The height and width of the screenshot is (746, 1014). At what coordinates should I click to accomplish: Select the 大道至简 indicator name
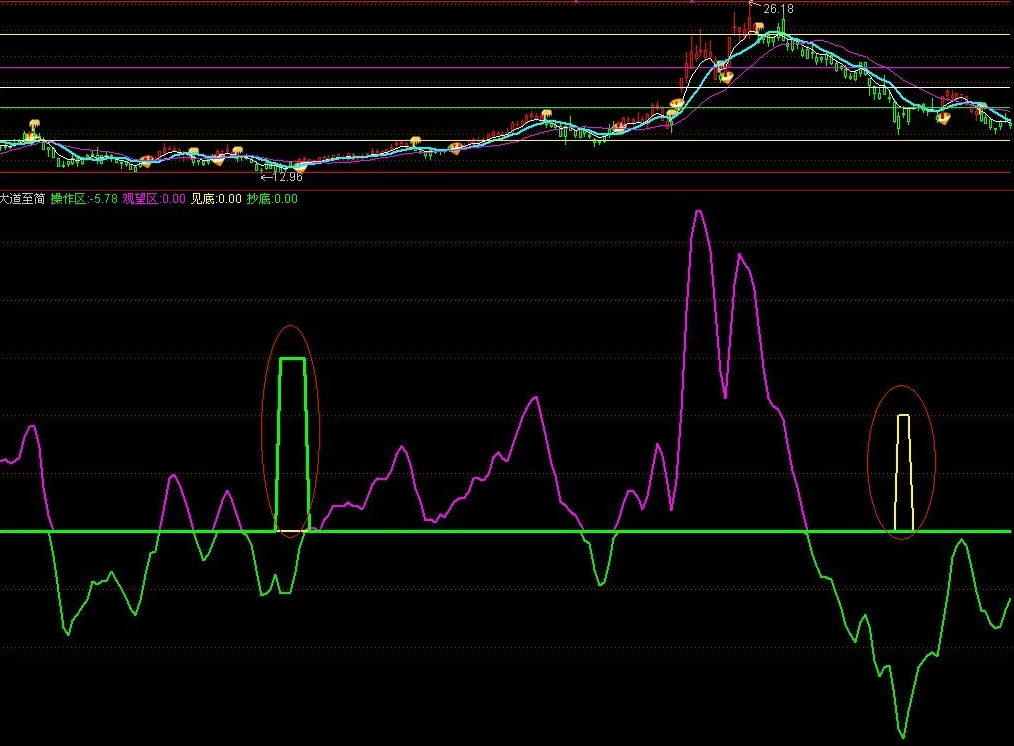coord(22,199)
